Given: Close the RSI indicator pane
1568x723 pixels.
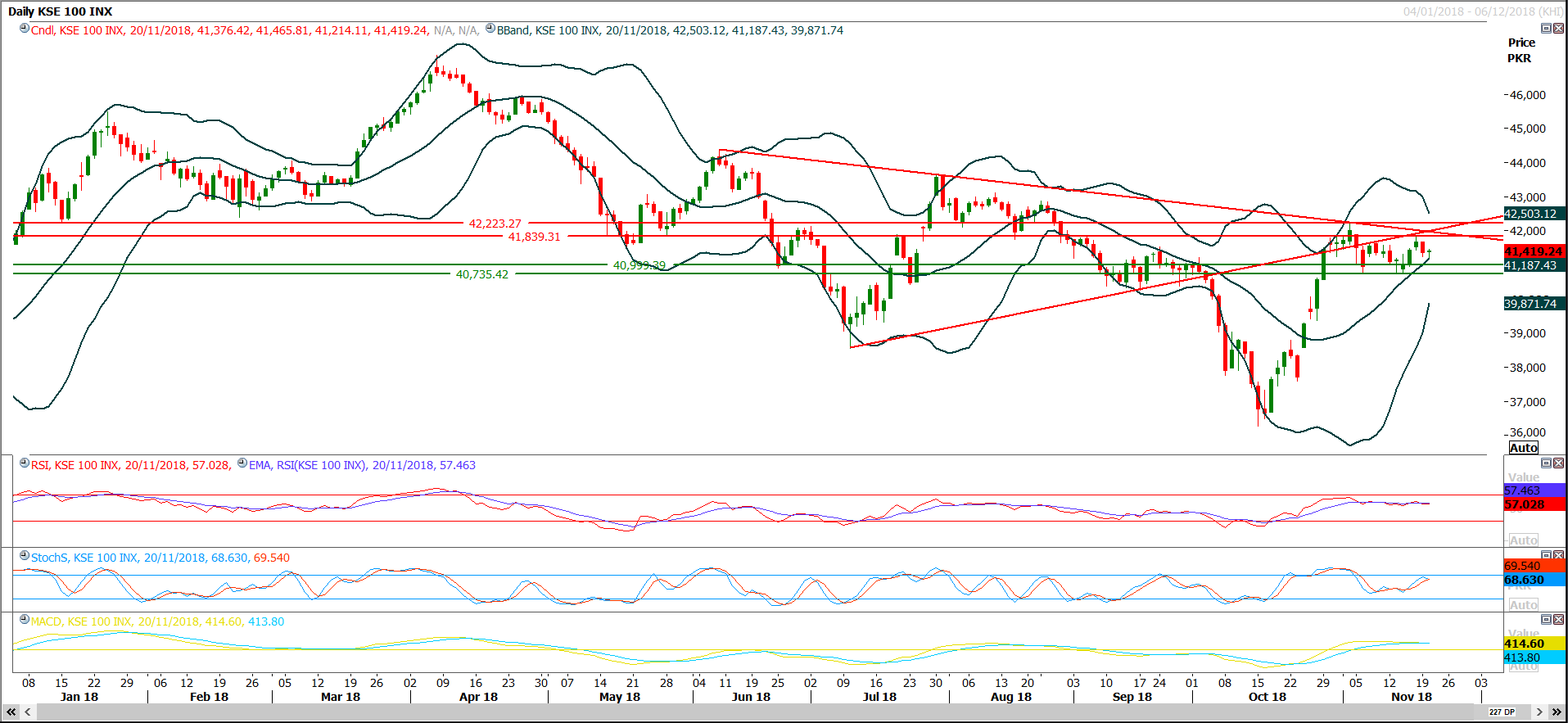Looking at the screenshot, I should [1558, 463].
